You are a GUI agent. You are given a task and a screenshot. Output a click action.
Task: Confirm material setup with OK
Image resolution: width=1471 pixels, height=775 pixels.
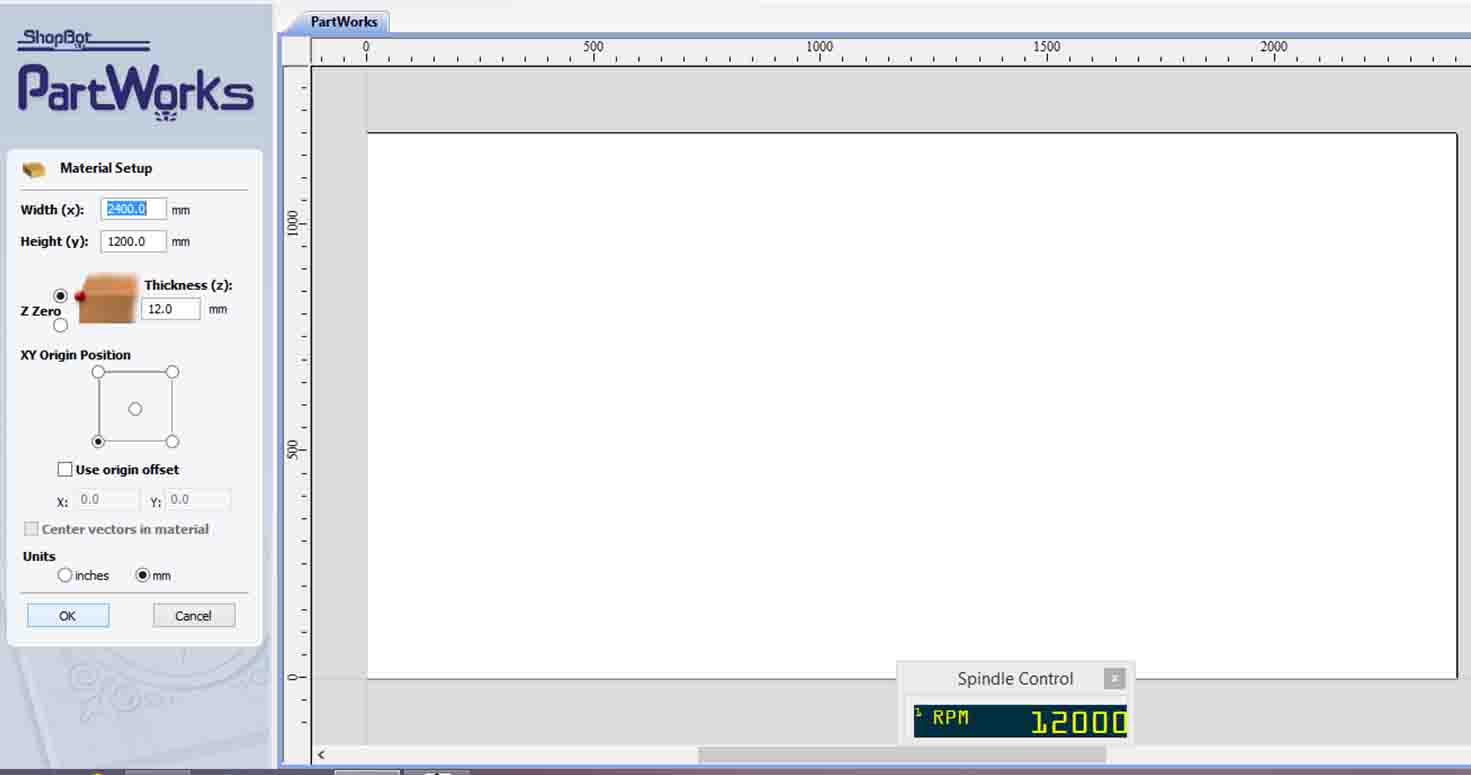pos(68,616)
